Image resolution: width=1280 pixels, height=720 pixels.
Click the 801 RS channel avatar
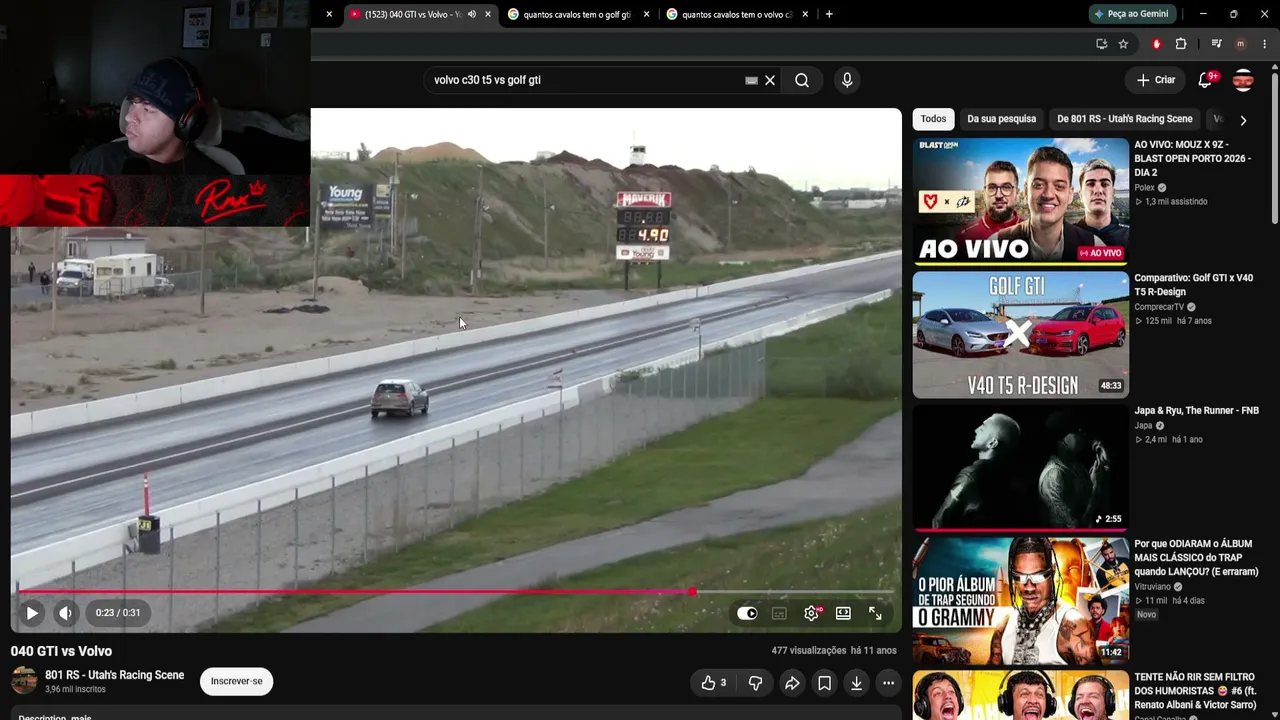24,681
